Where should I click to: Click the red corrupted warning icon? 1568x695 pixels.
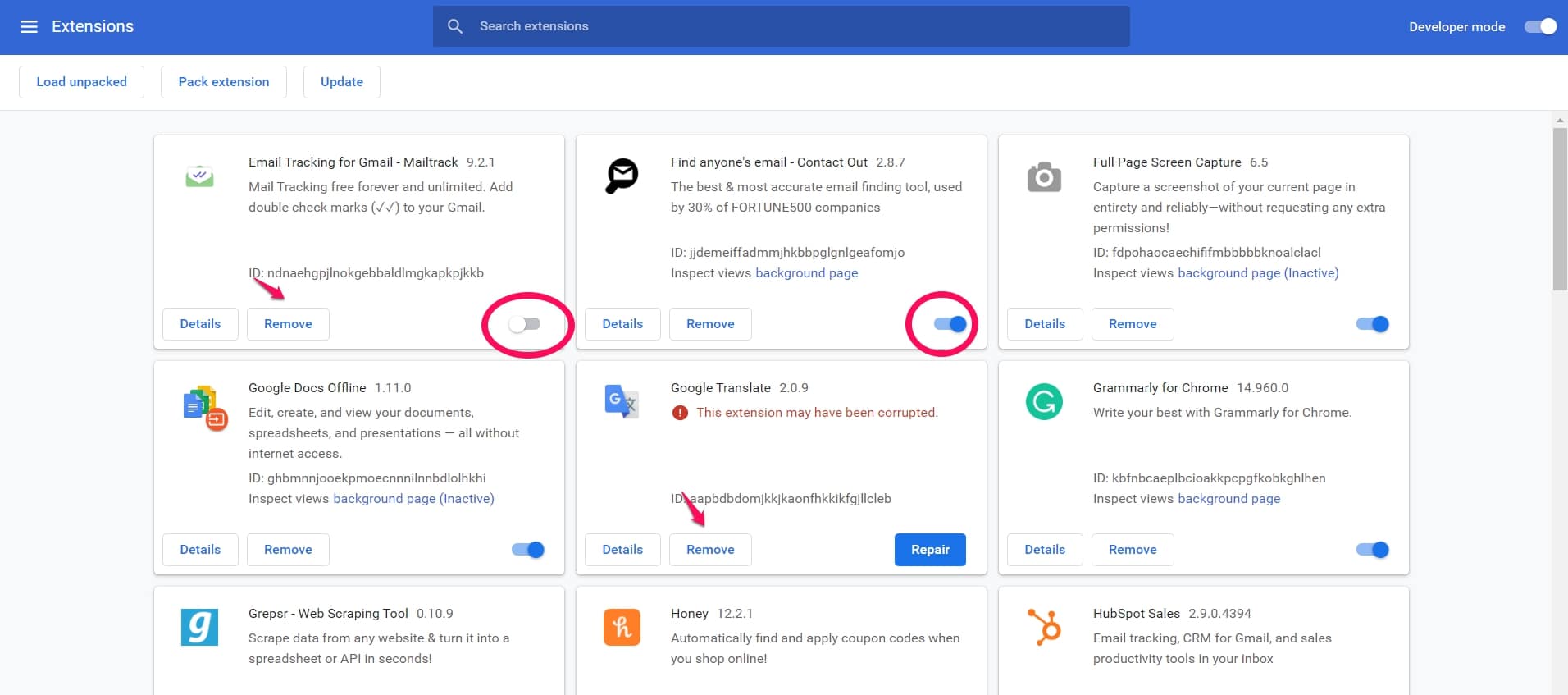click(x=680, y=413)
